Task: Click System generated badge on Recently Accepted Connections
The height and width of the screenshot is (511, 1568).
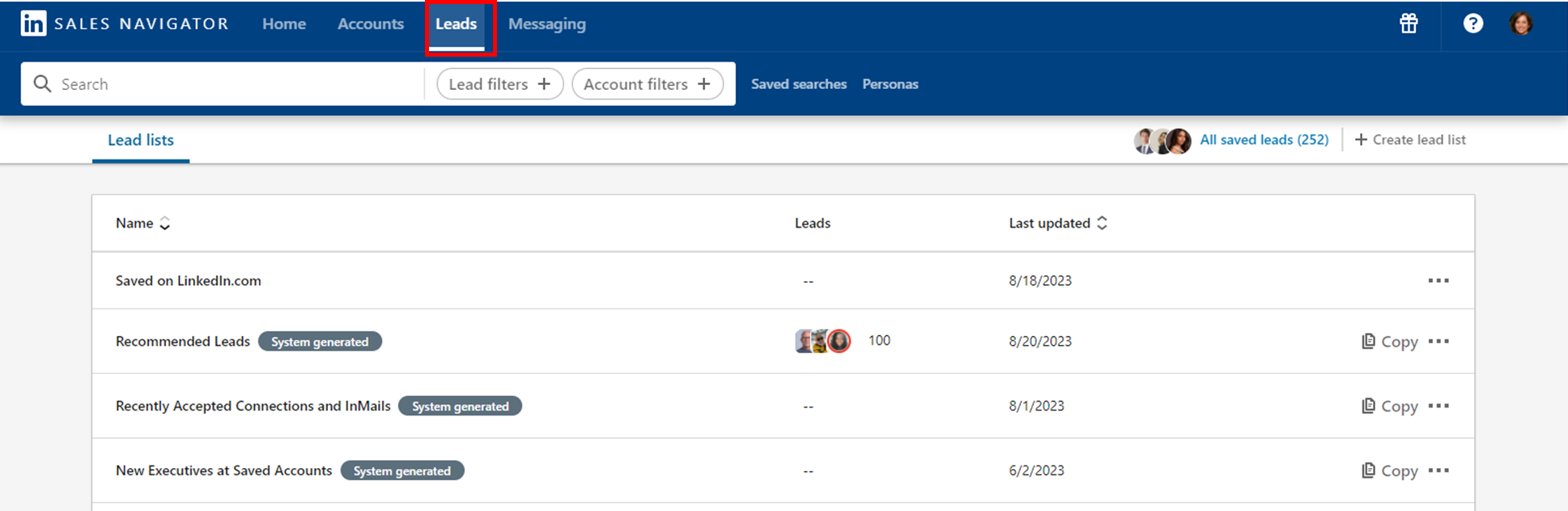Action: (x=461, y=407)
